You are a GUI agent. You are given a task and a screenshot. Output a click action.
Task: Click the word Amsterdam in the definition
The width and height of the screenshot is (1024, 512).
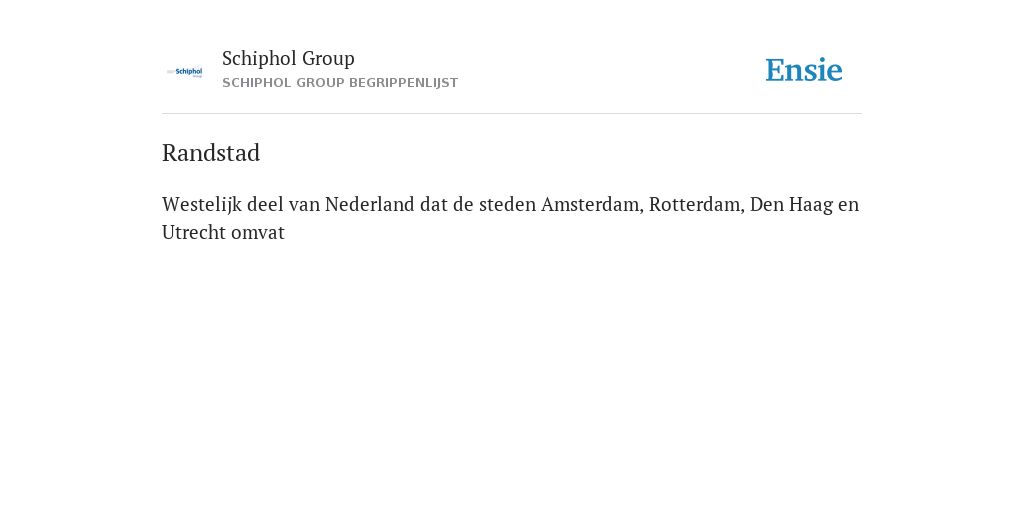coord(592,204)
